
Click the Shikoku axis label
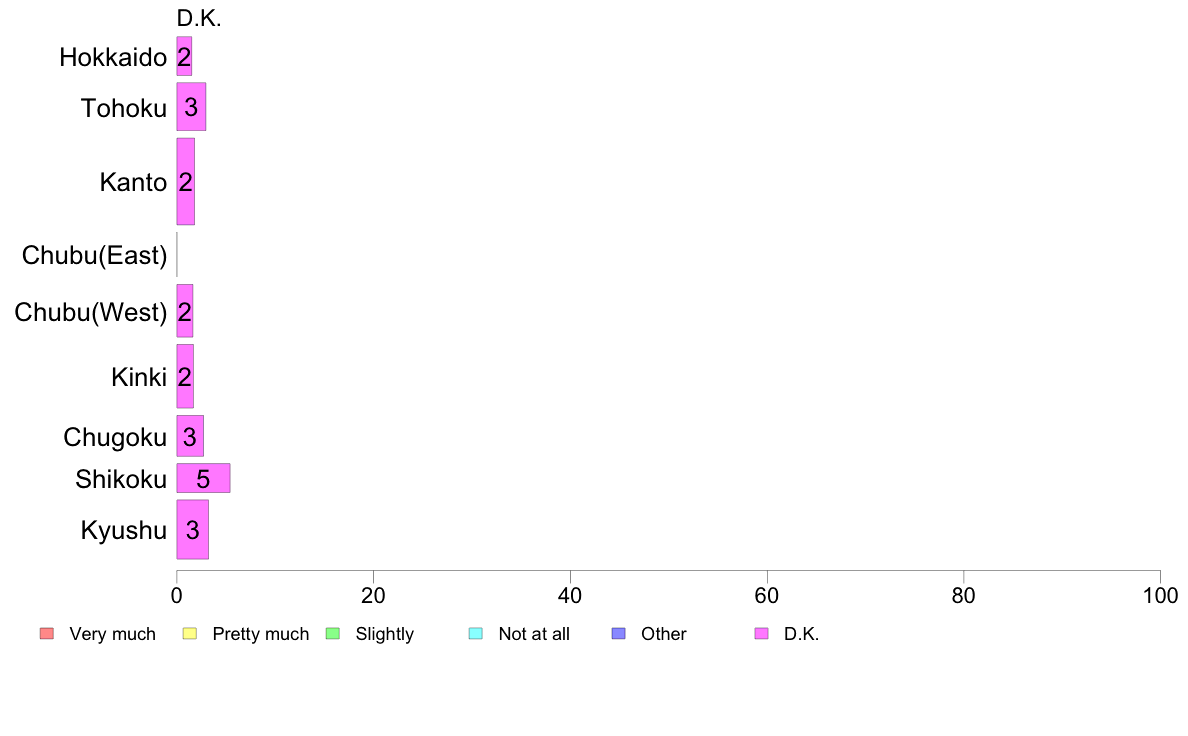coord(120,479)
